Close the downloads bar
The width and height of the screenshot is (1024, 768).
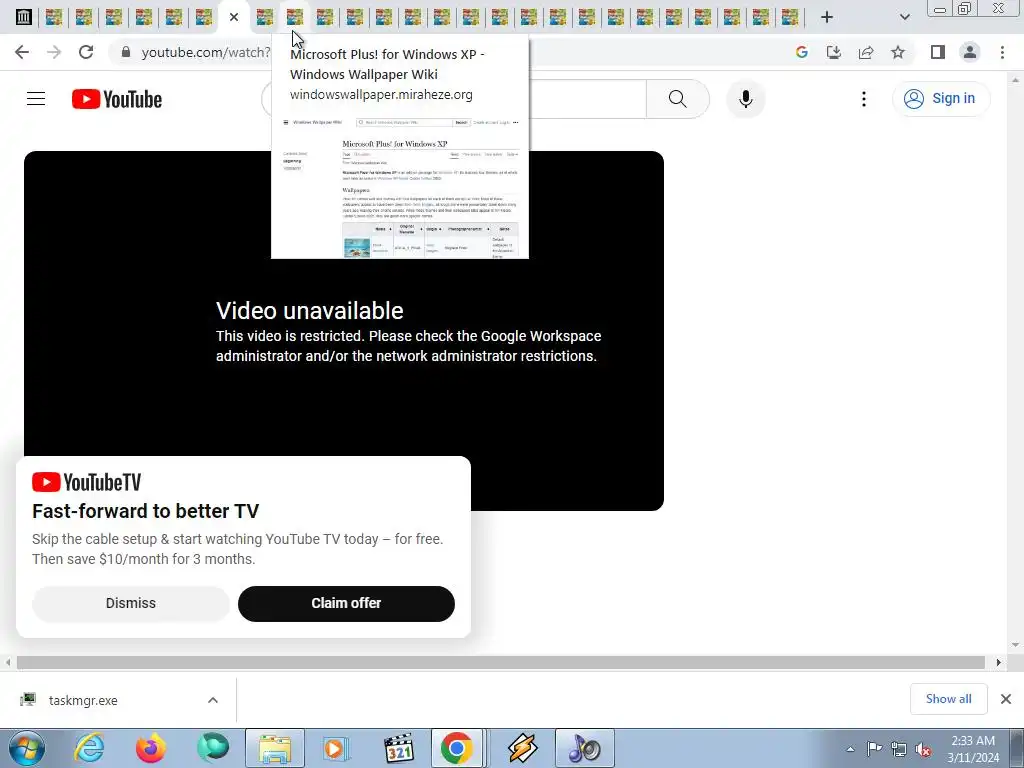[x=1006, y=699]
